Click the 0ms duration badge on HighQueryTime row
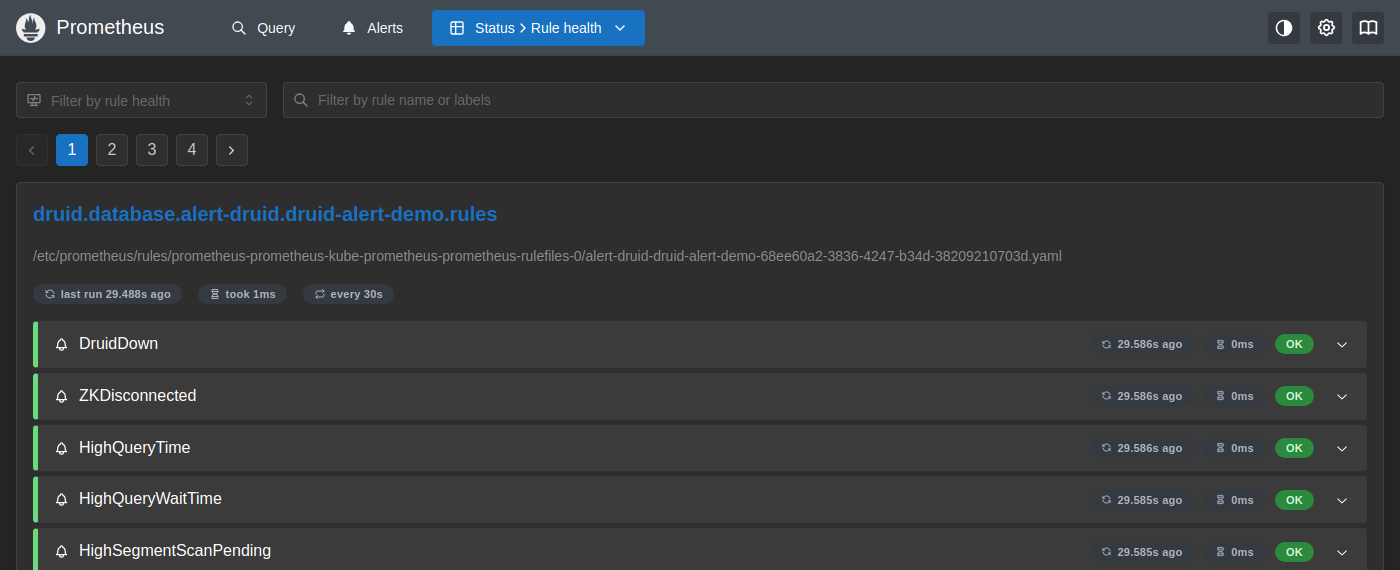 1234,448
